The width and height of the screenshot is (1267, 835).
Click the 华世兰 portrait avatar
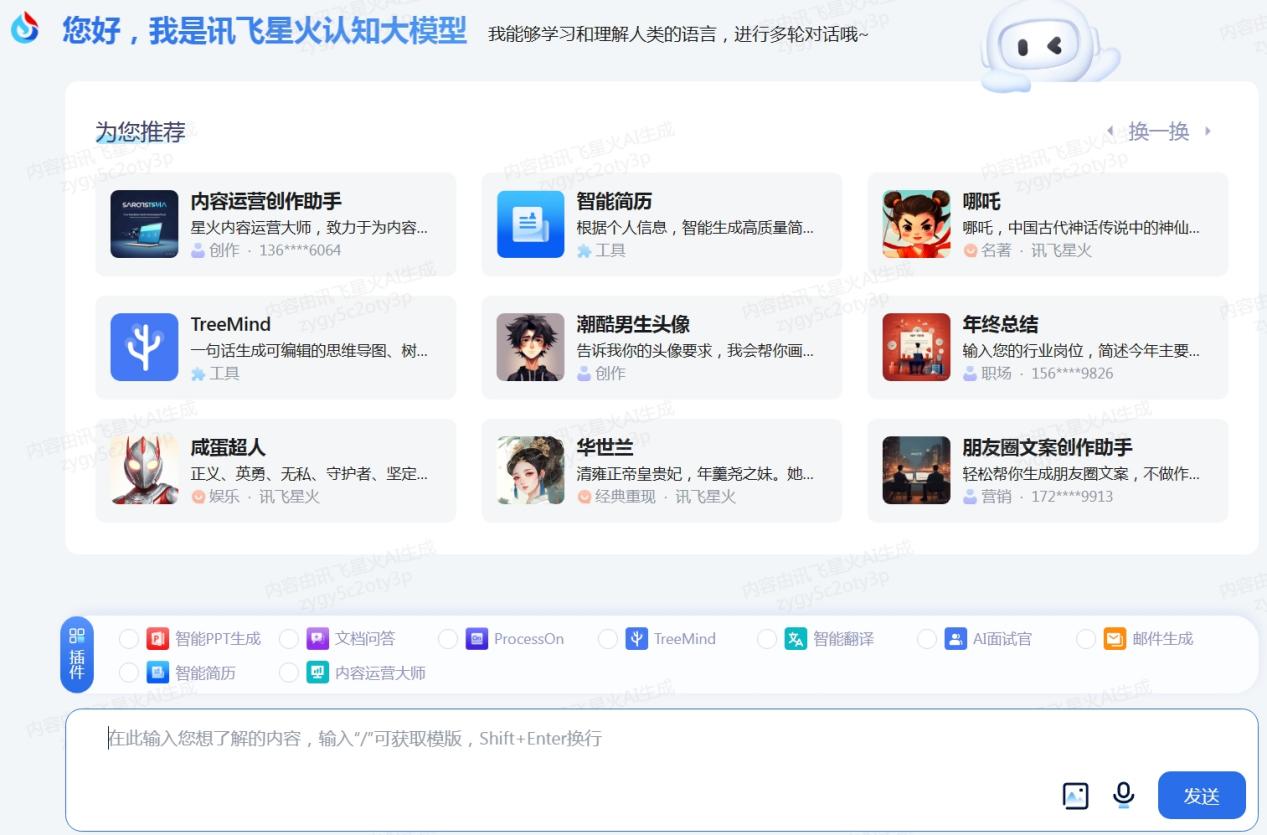pos(530,470)
